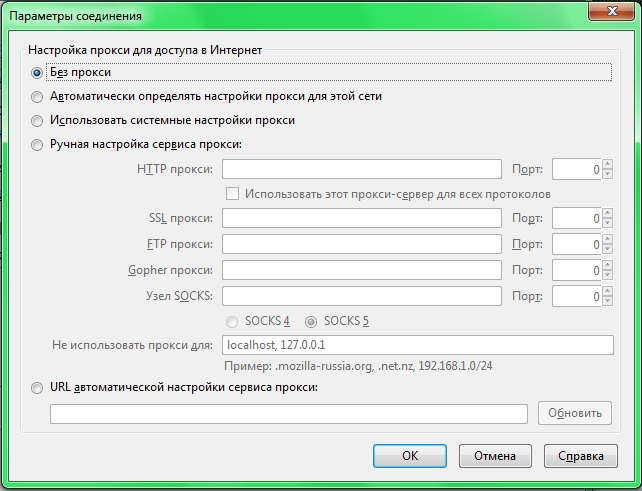Decrease HTTP port with down arrow

(608, 174)
